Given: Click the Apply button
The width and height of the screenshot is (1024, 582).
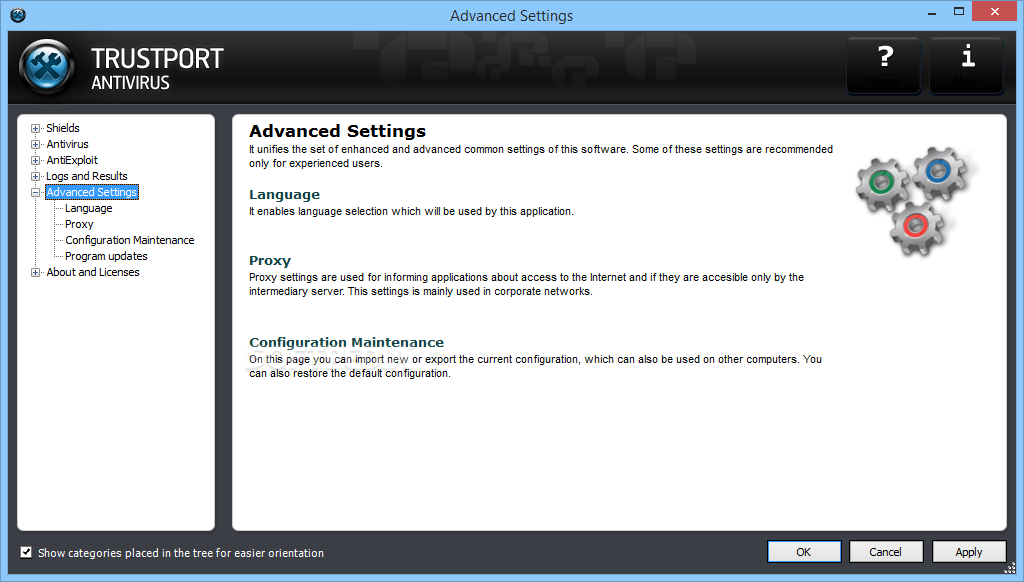Looking at the screenshot, I should click(968, 552).
